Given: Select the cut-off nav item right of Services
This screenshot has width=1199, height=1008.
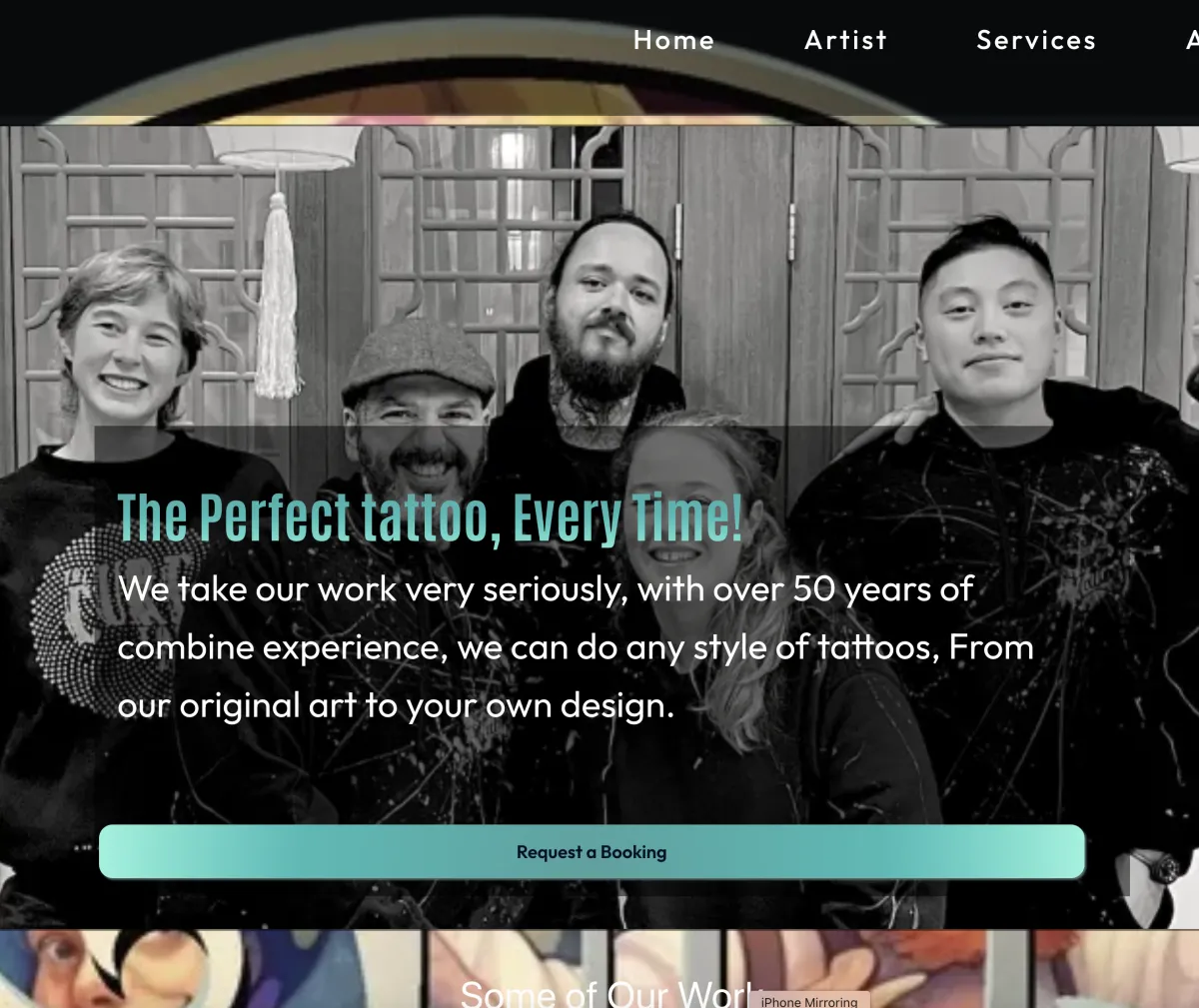Looking at the screenshot, I should (x=1192, y=40).
